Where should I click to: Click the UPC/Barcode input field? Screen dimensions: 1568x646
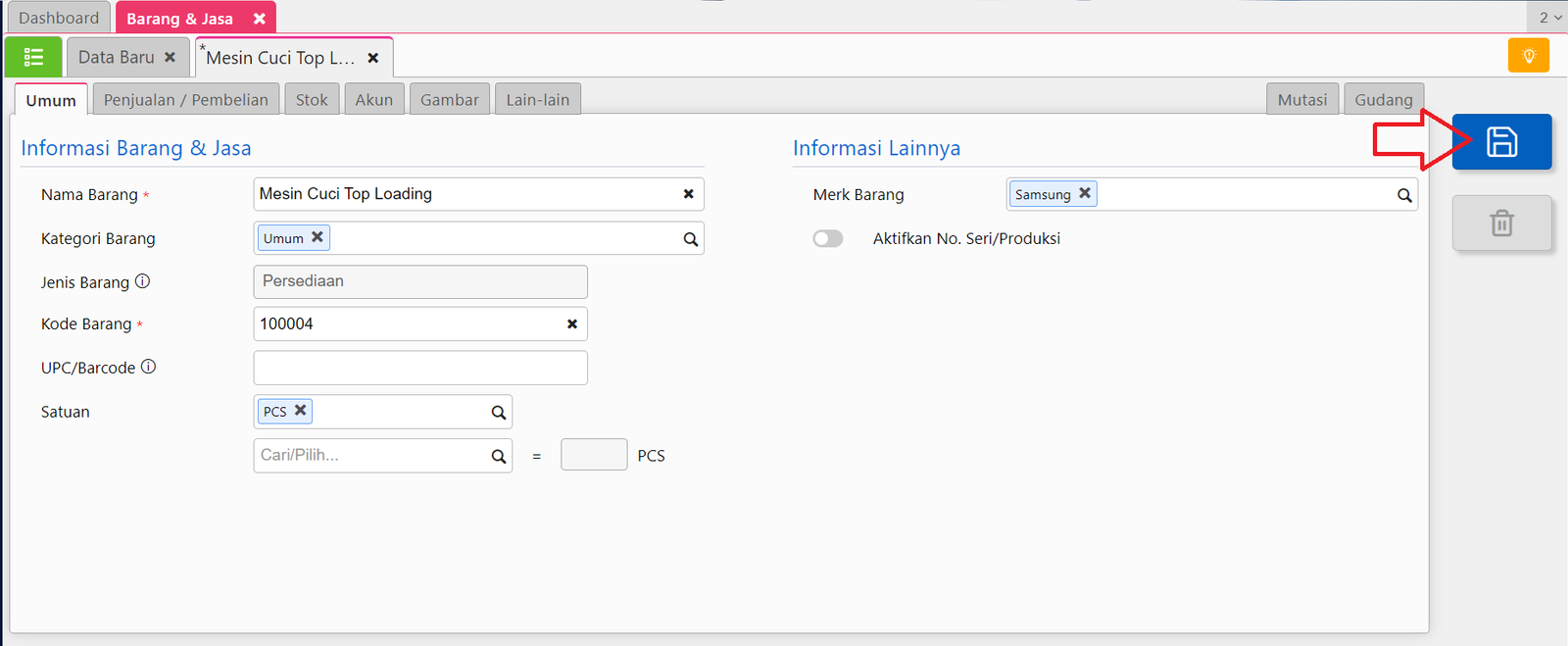coord(419,368)
